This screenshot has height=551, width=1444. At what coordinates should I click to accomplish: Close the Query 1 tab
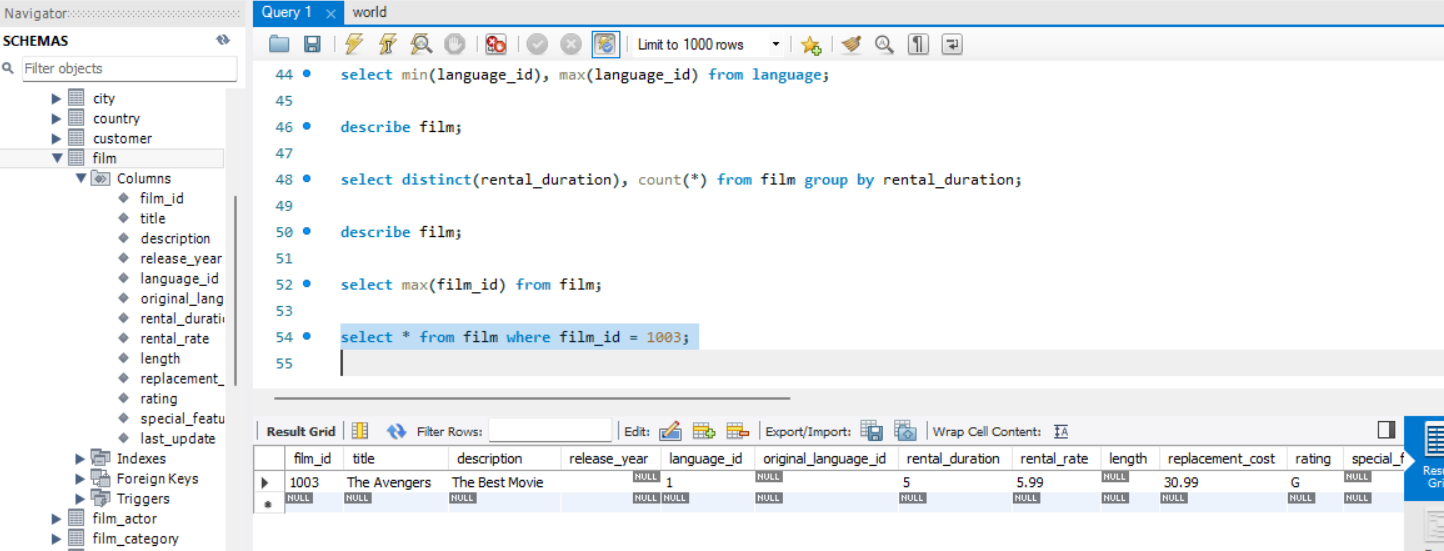pyautogui.click(x=331, y=13)
